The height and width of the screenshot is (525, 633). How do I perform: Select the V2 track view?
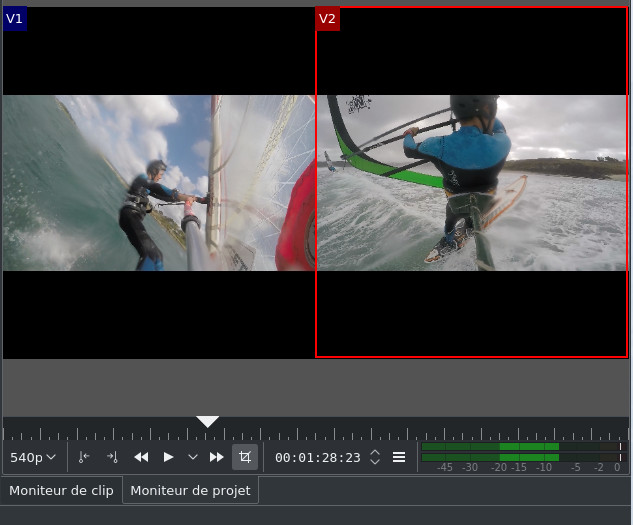click(x=472, y=183)
